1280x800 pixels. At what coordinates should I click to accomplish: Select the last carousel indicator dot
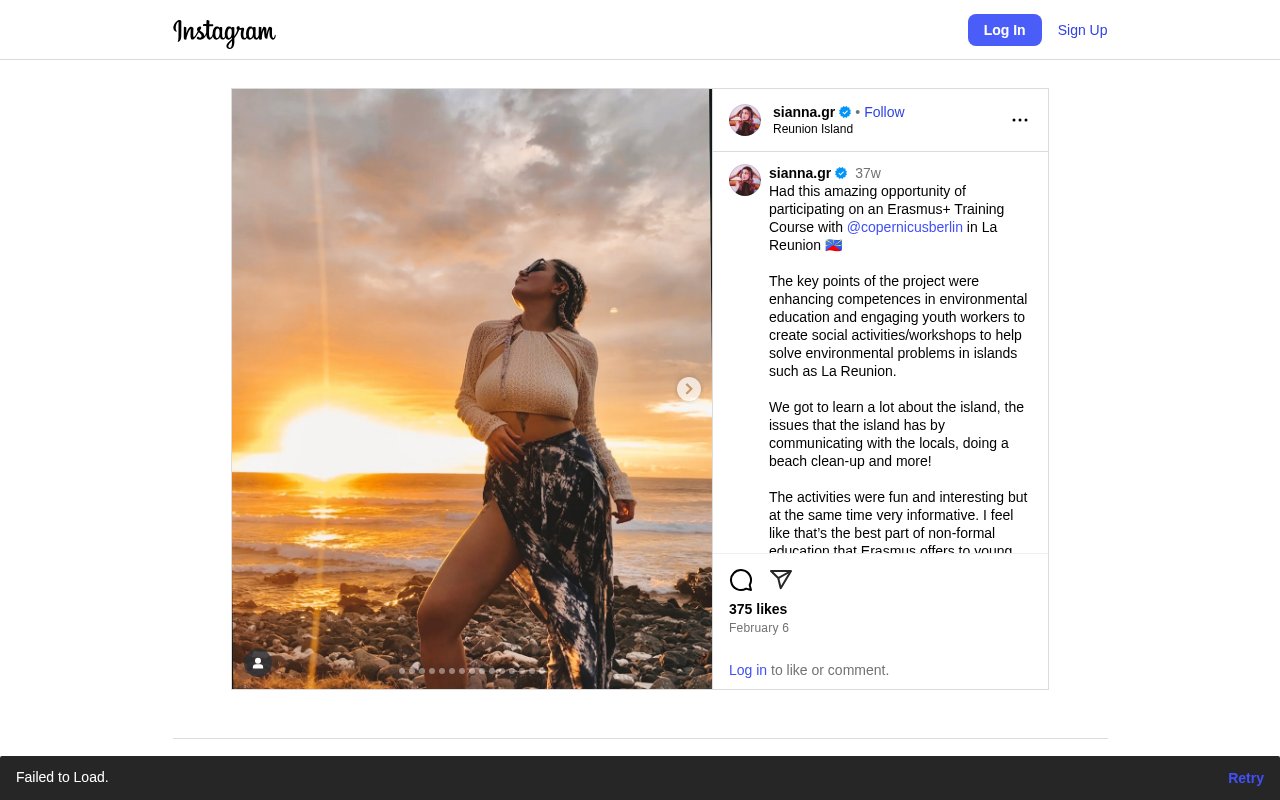coord(542,671)
